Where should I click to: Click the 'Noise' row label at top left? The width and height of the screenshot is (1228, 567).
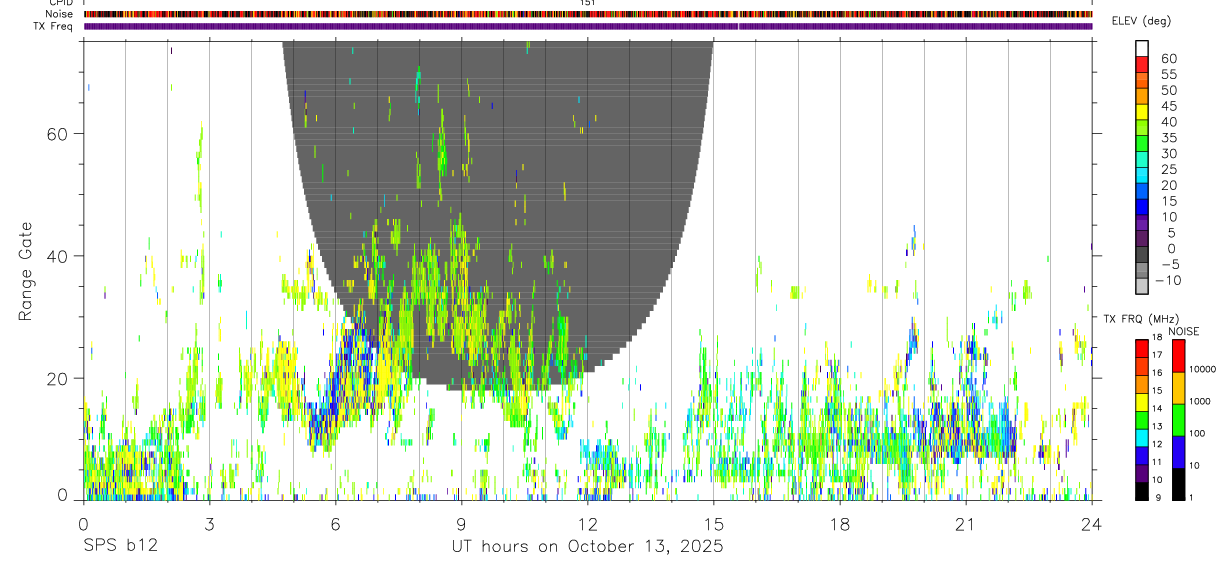pos(59,14)
